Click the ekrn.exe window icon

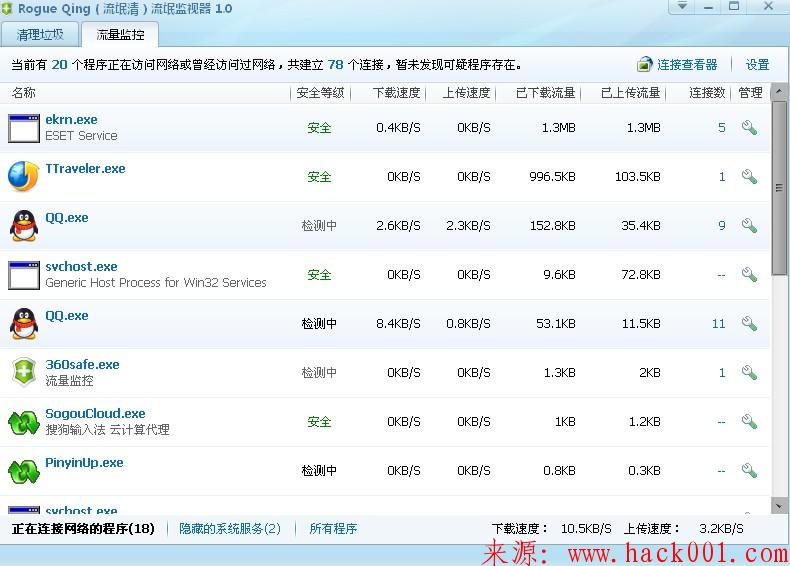tap(24, 129)
